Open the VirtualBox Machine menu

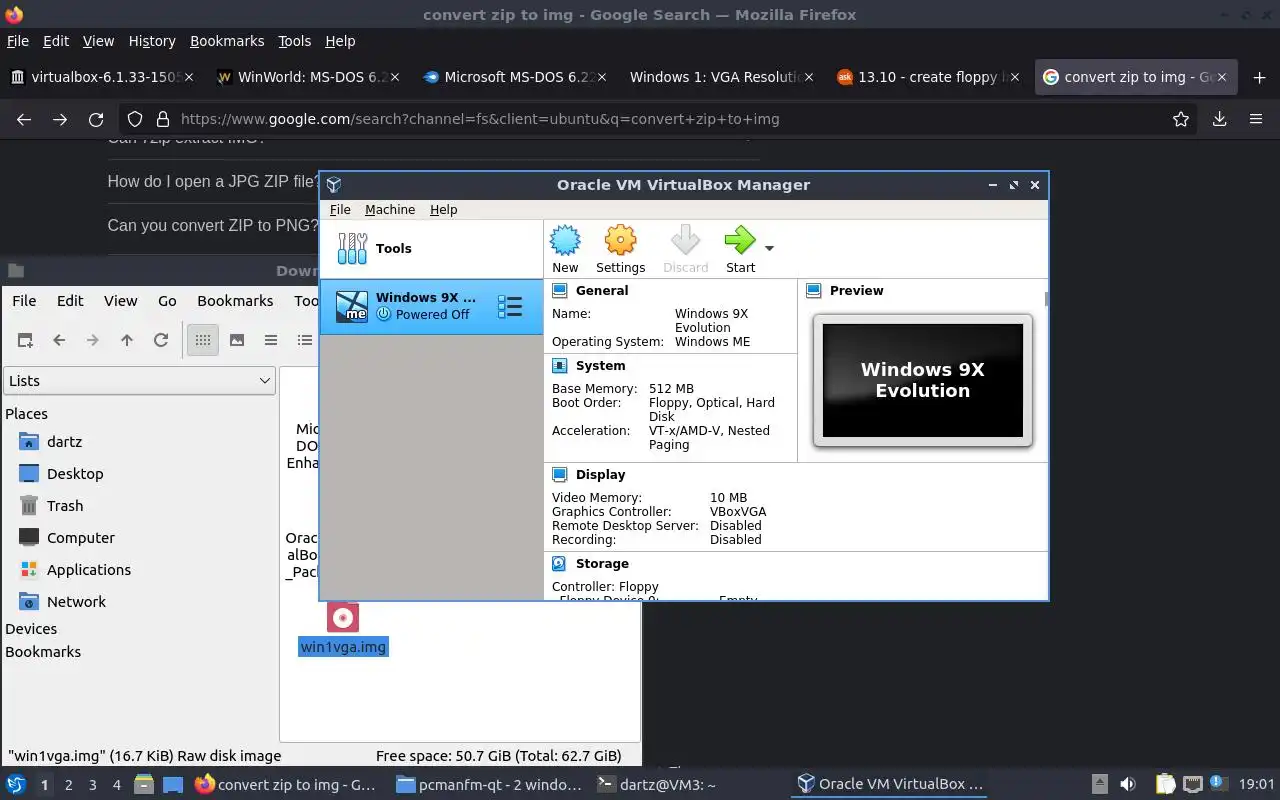[x=390, y=209]
